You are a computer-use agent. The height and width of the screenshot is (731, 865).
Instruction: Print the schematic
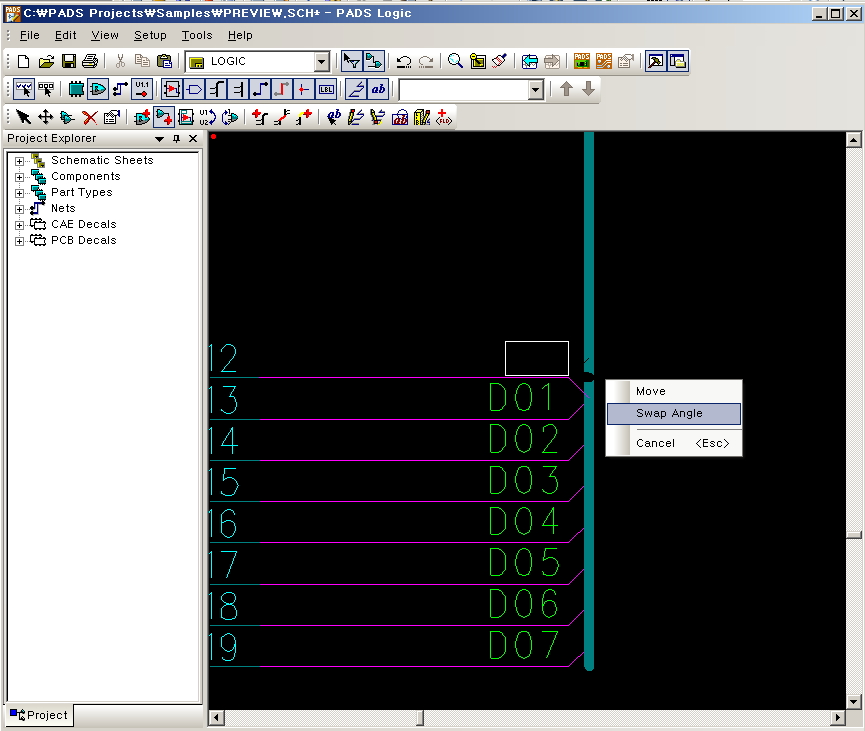90,61
